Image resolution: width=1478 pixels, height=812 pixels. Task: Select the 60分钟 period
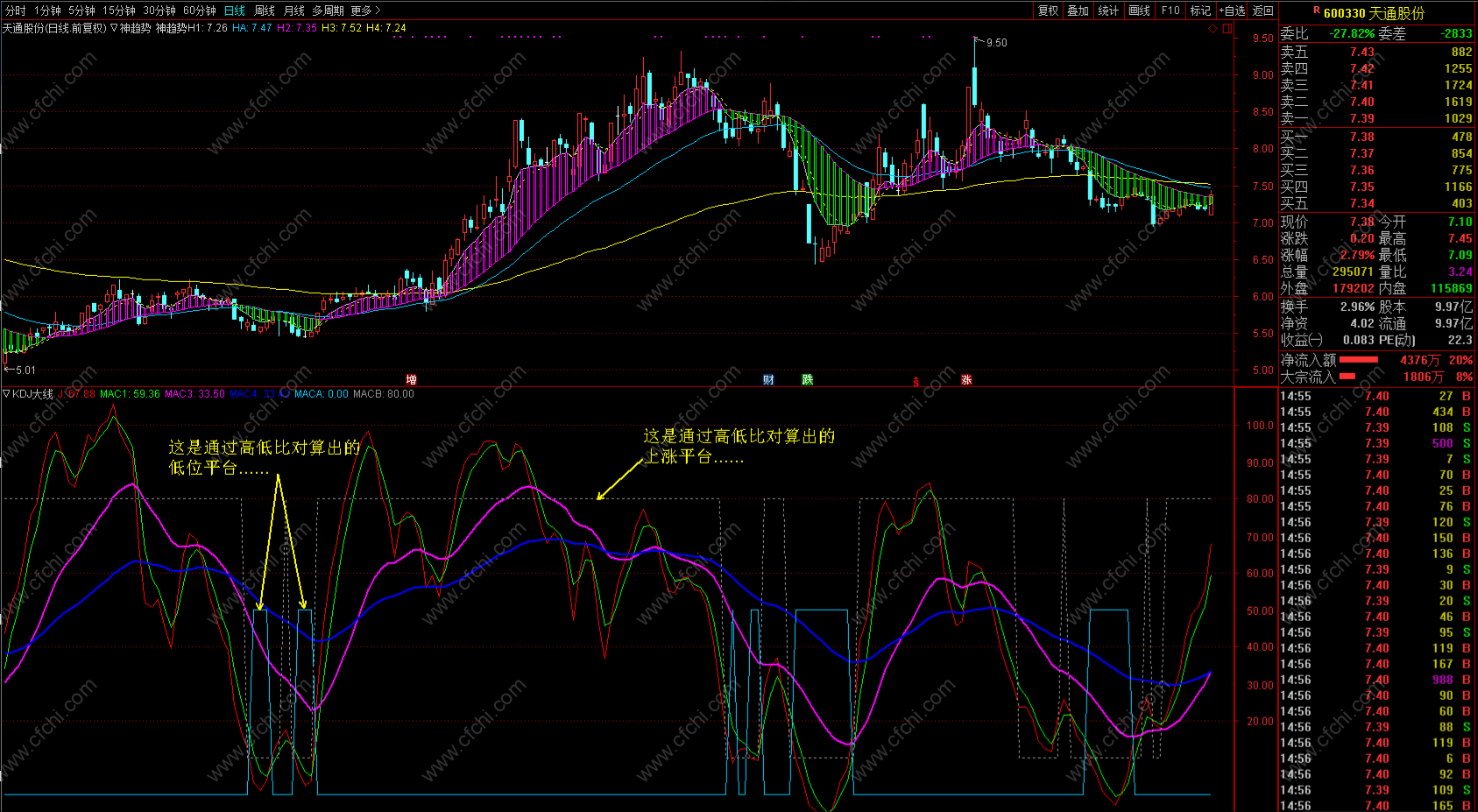click(200, 11)
